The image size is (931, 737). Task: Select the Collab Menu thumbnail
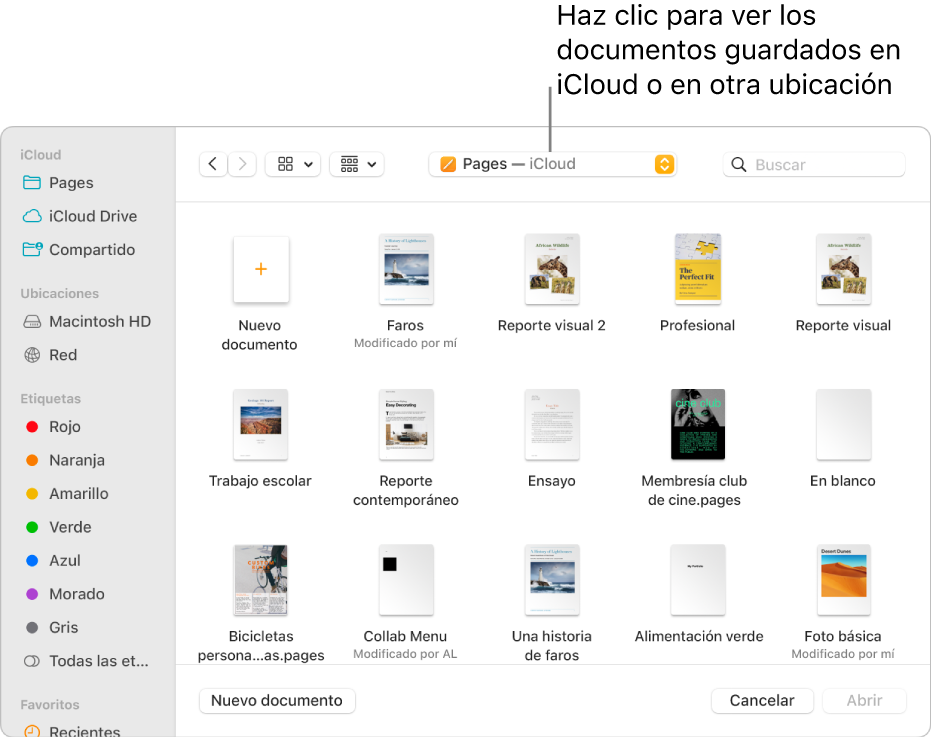pyautogui.click(x=406, y=580)
